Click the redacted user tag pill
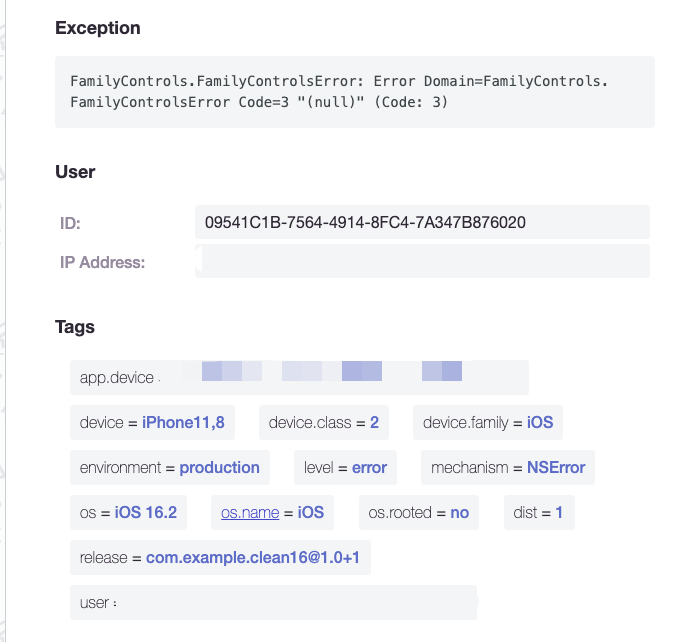Viewport: 684px width, 642px height. [274, 603]
